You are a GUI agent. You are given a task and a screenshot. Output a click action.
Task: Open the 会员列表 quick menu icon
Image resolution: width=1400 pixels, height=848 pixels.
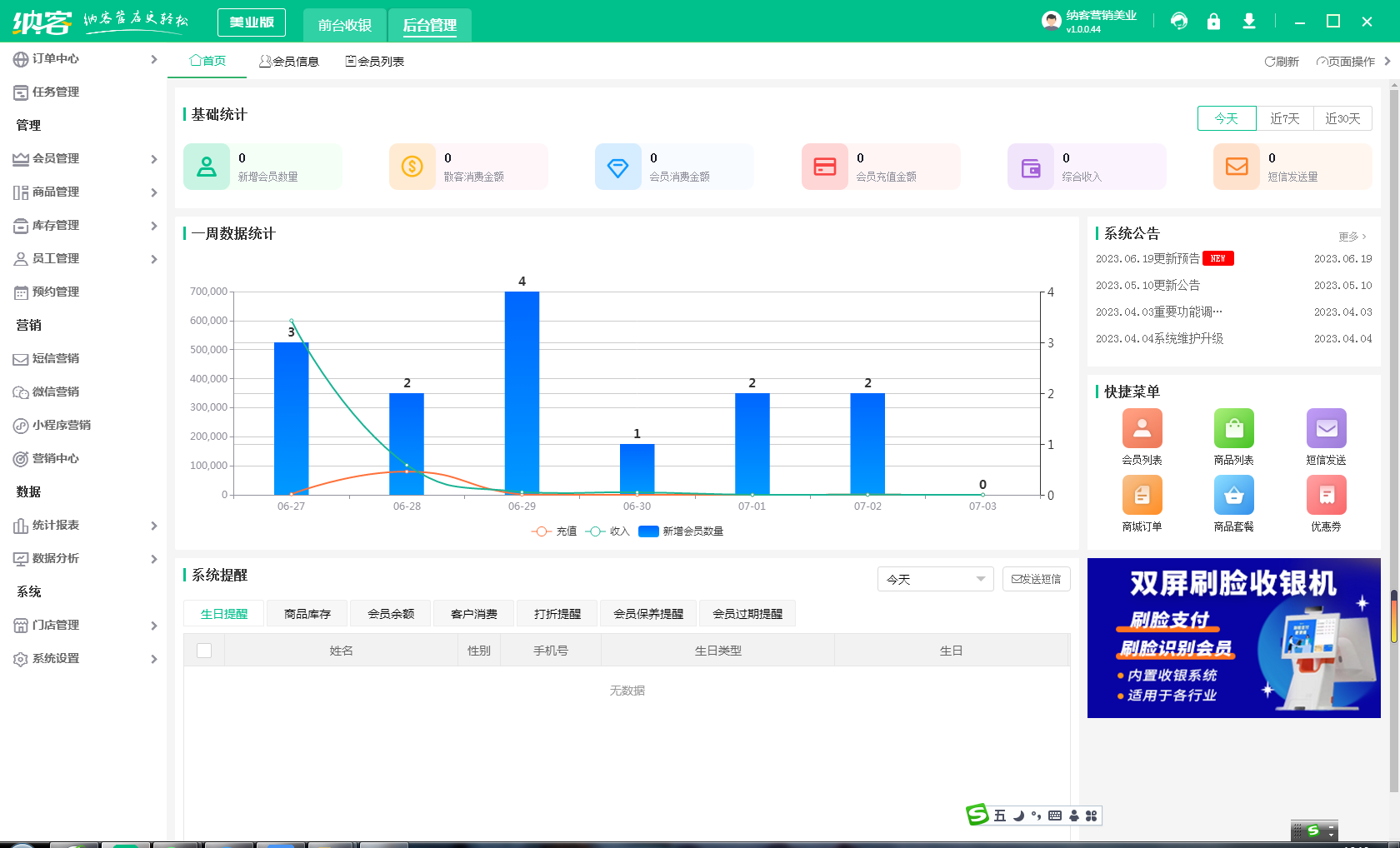point(1142,429)
